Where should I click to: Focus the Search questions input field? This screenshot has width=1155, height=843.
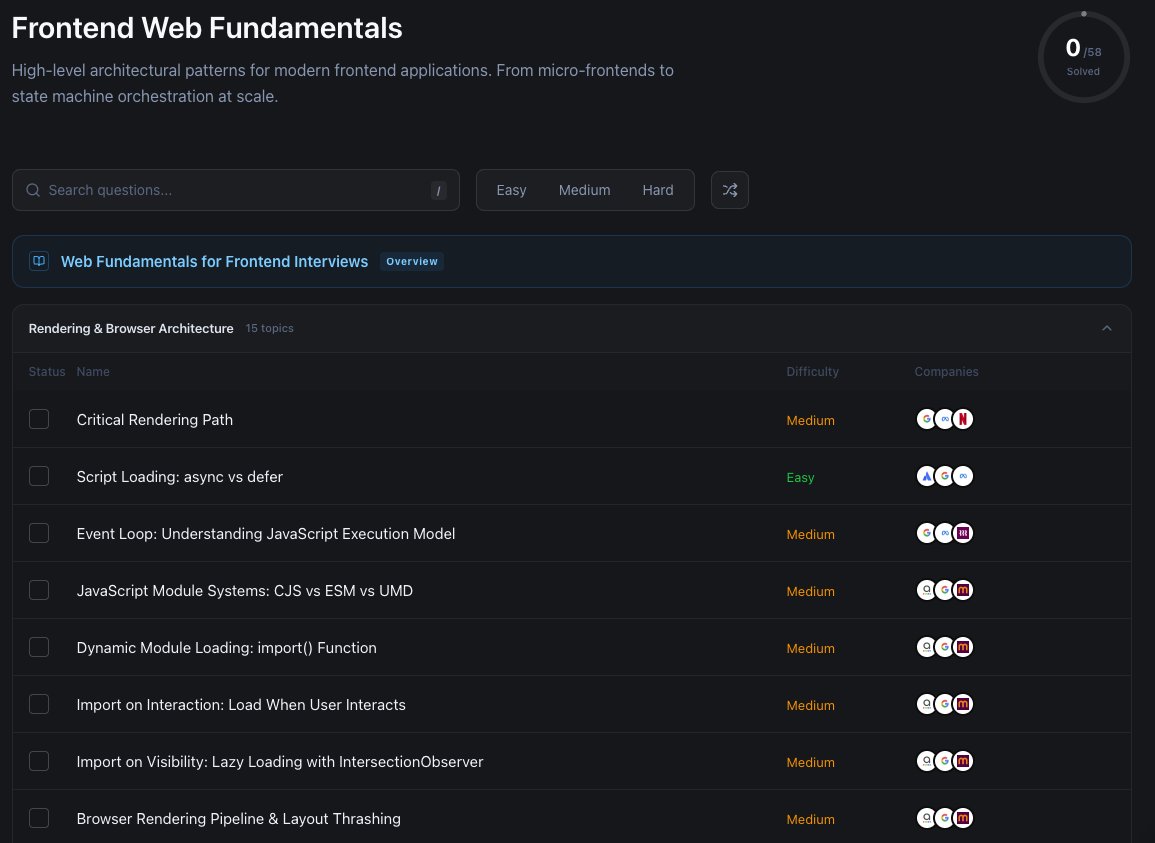click(236, 190)
